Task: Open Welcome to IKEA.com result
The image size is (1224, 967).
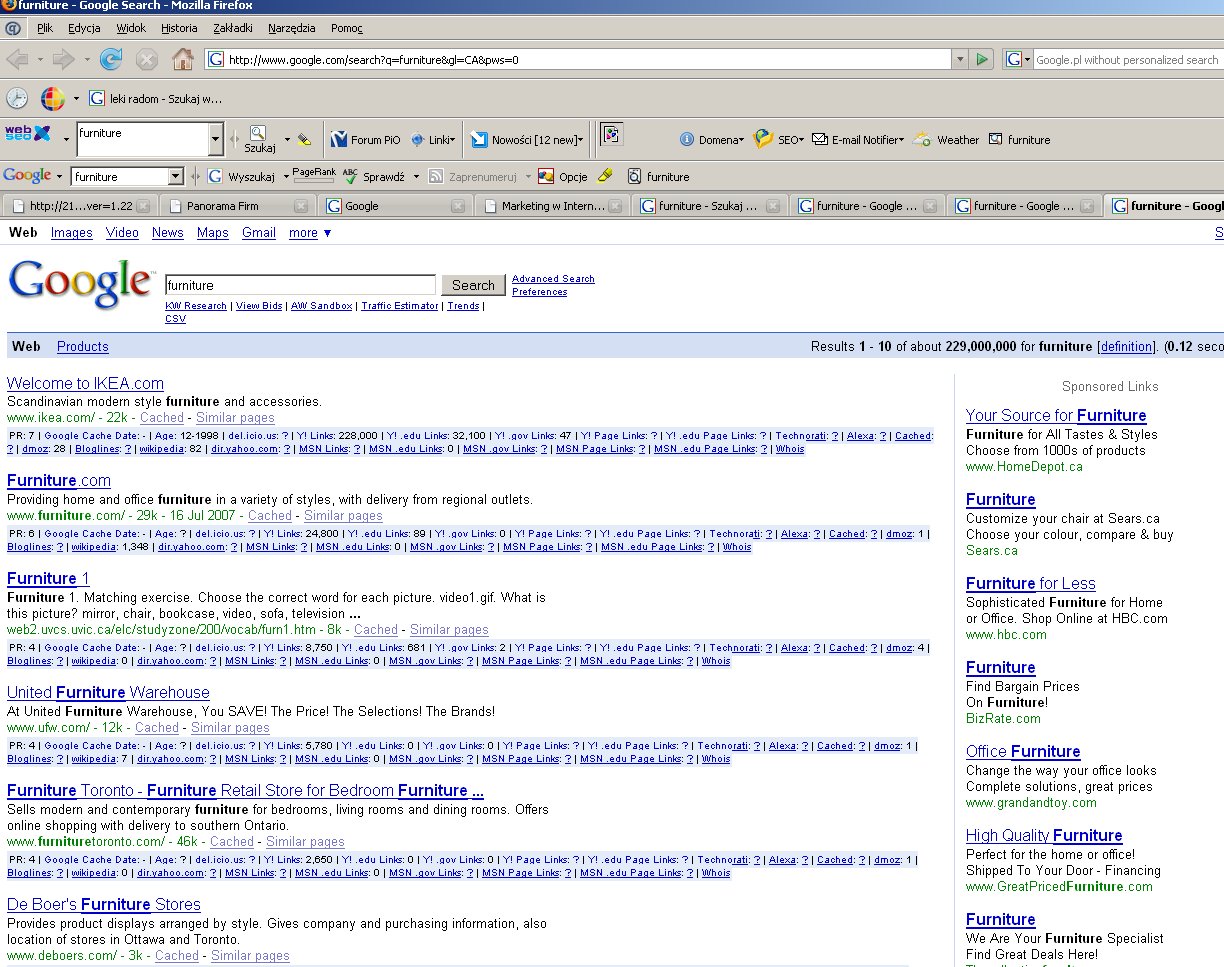Action: [x=85, y=383]
